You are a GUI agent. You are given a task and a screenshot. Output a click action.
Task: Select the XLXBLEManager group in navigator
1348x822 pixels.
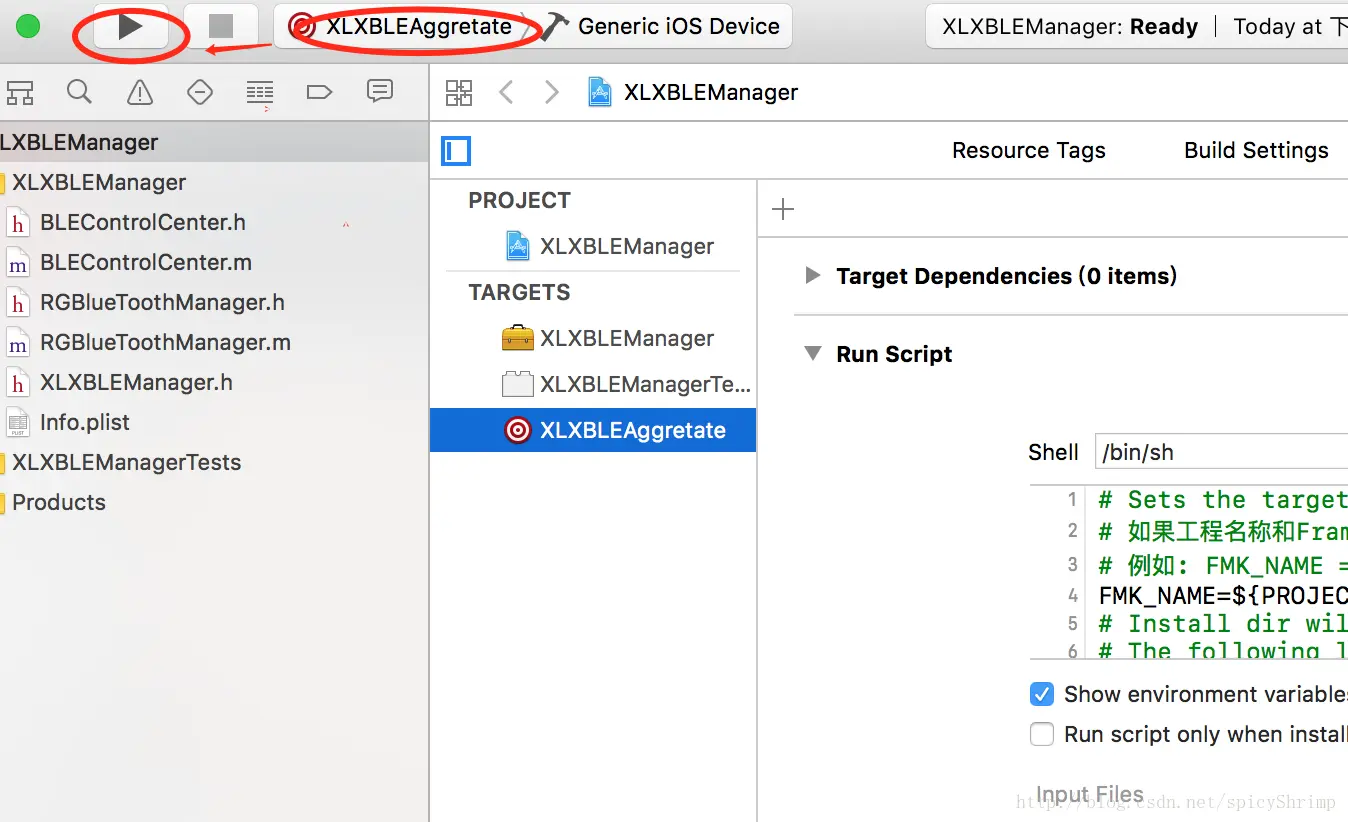pos(98,182)
